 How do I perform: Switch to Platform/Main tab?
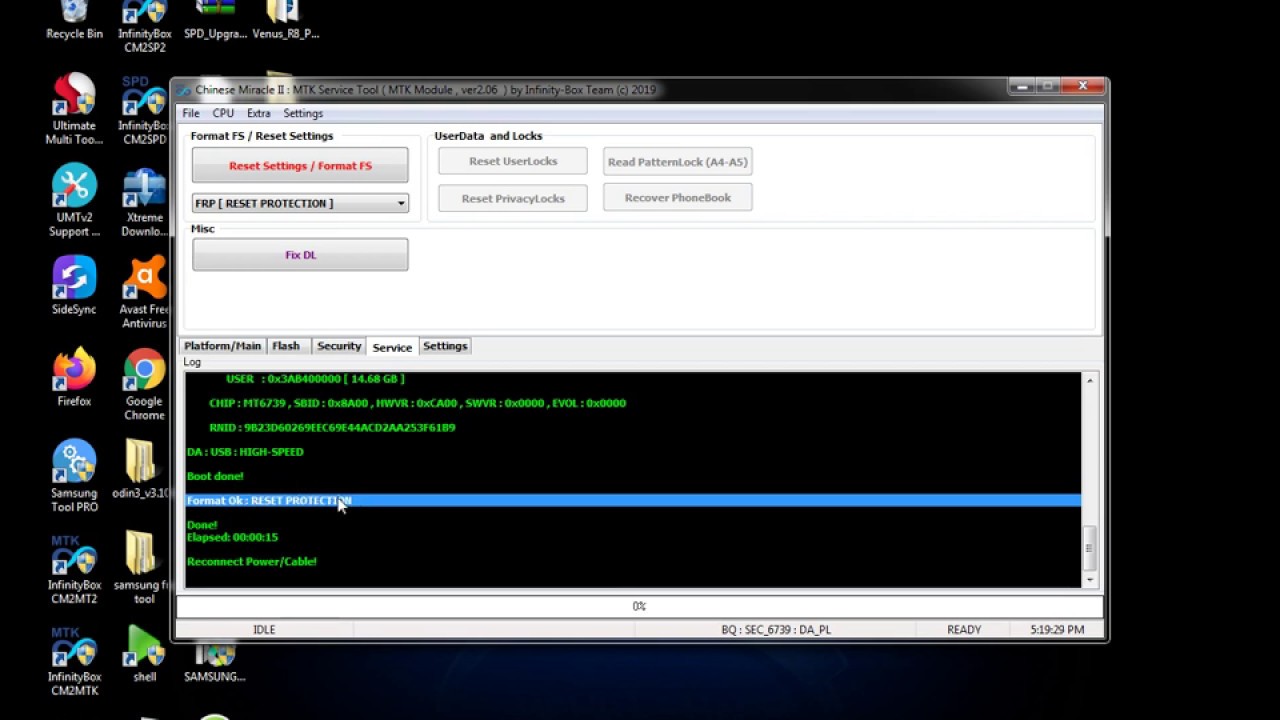click(222, 346)
